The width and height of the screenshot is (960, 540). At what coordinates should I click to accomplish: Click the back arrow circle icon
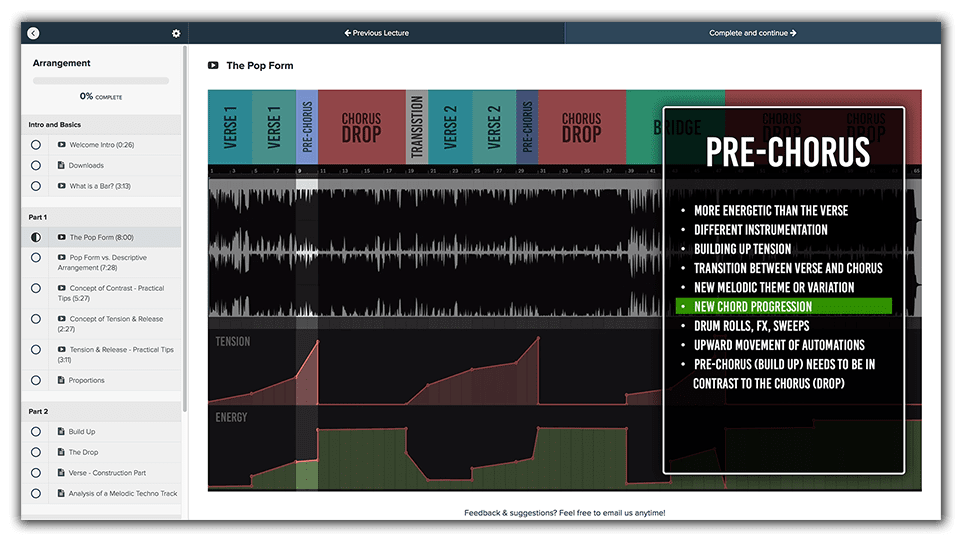tap(33, 33)
